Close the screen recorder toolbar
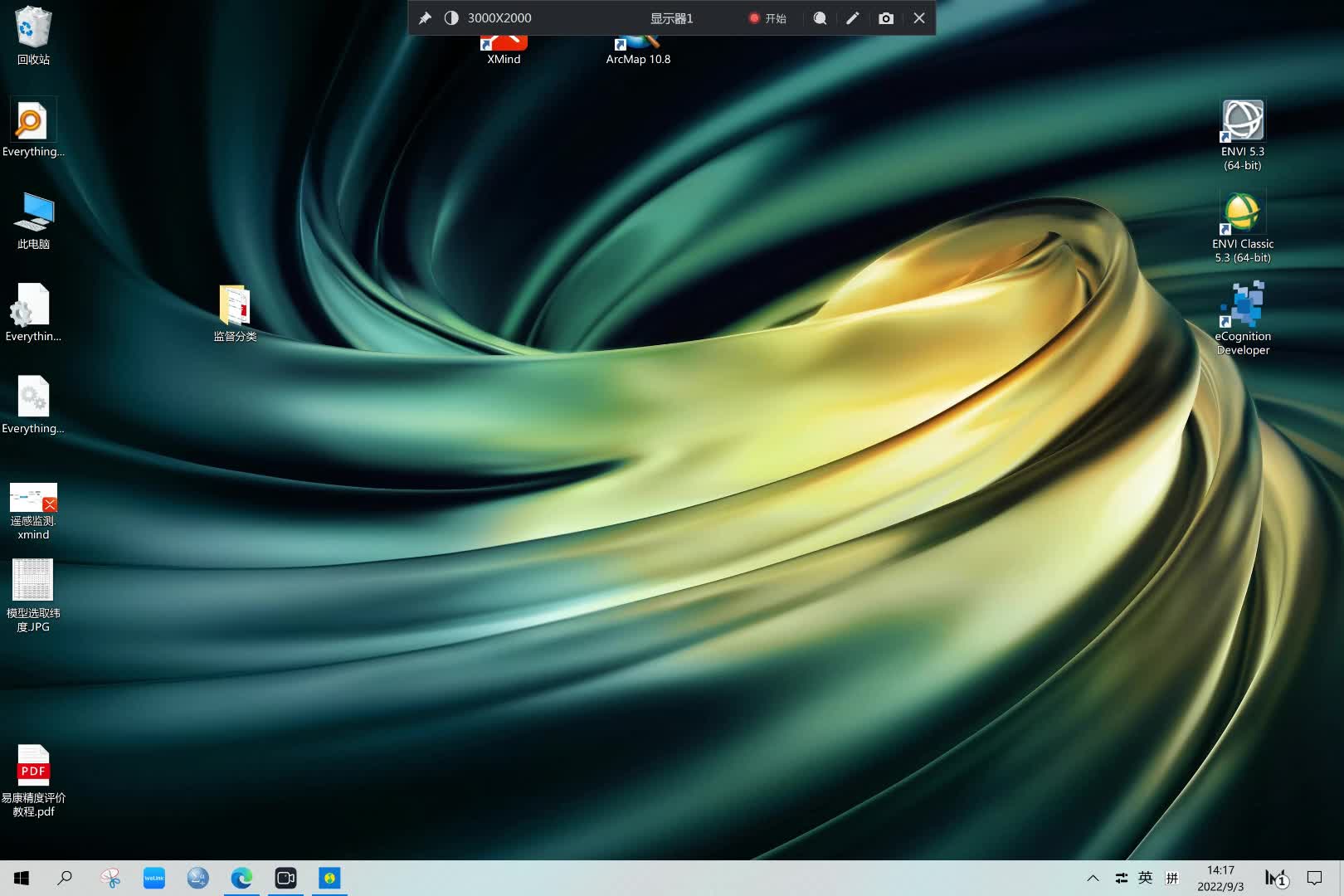 [x=919, y=18]
